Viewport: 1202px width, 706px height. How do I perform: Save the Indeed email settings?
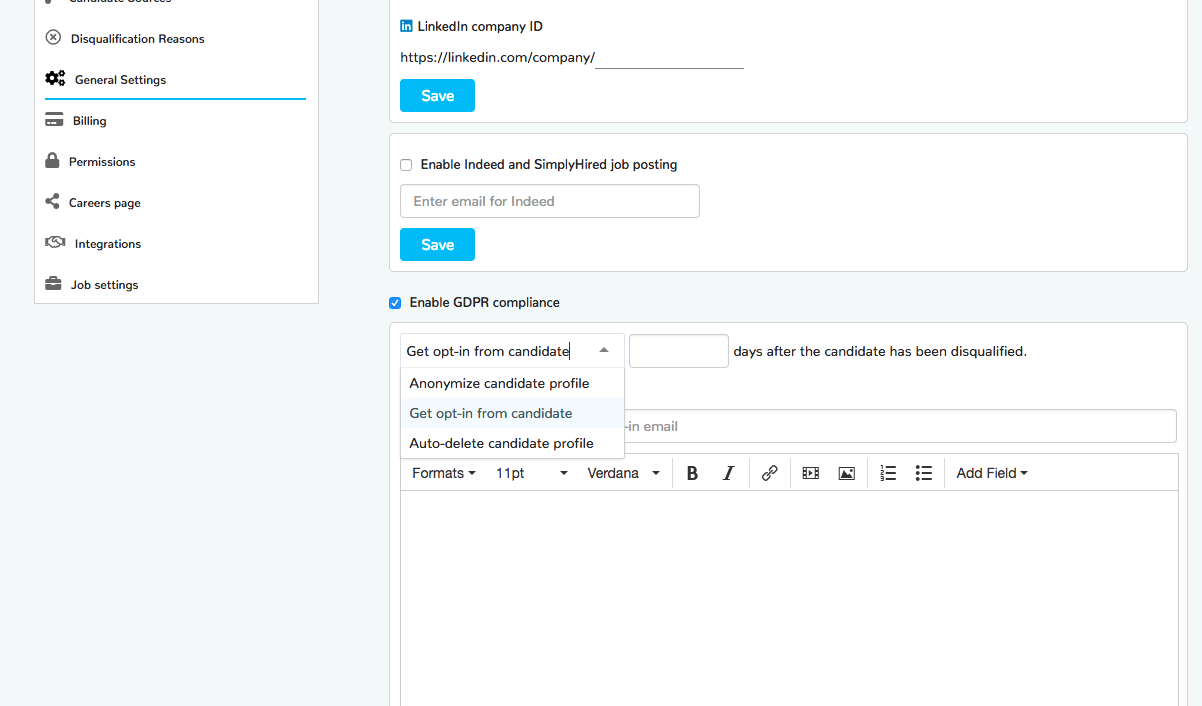437,245
